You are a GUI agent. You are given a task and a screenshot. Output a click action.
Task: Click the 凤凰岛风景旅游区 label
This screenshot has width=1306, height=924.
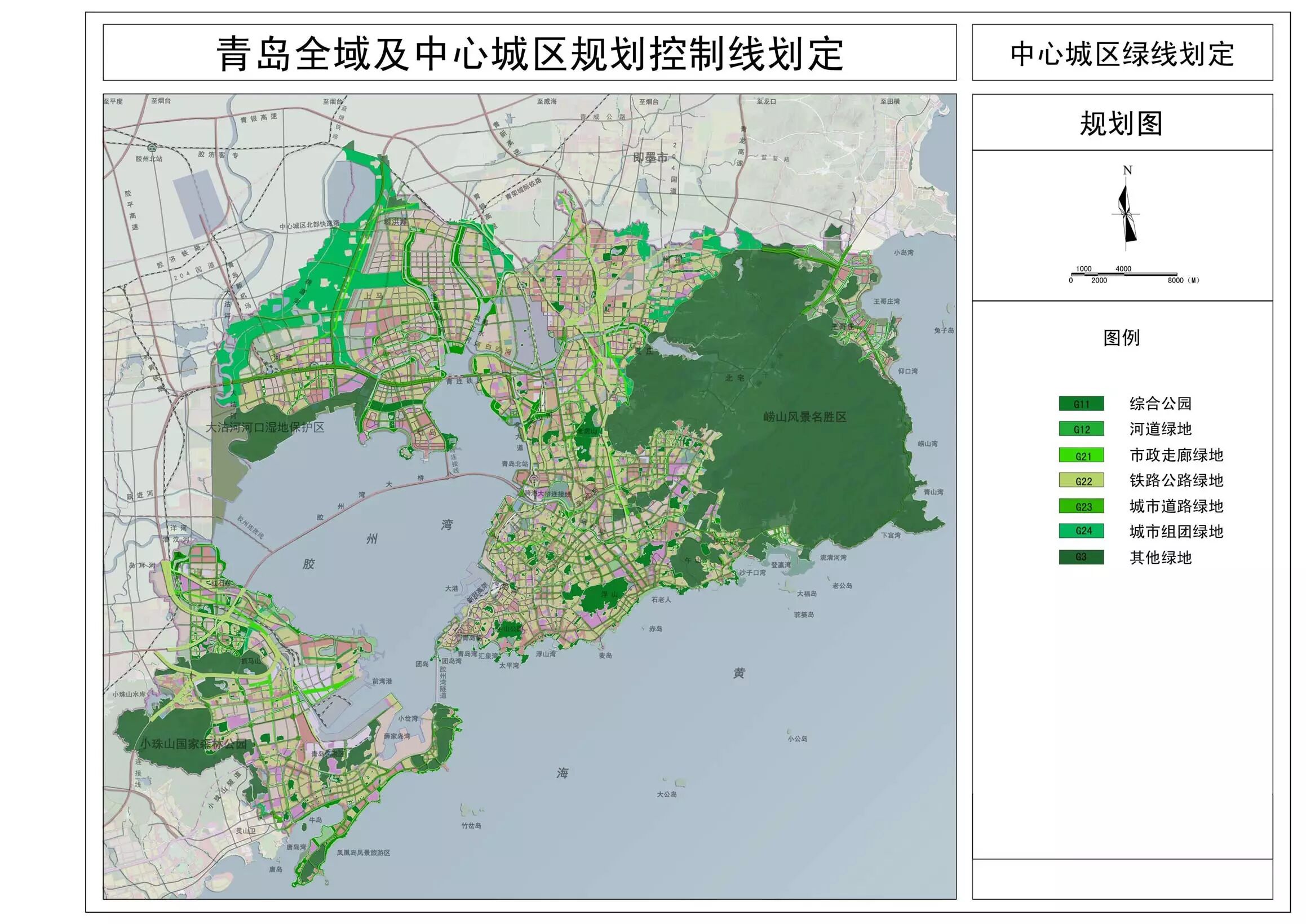pos(363,853)
